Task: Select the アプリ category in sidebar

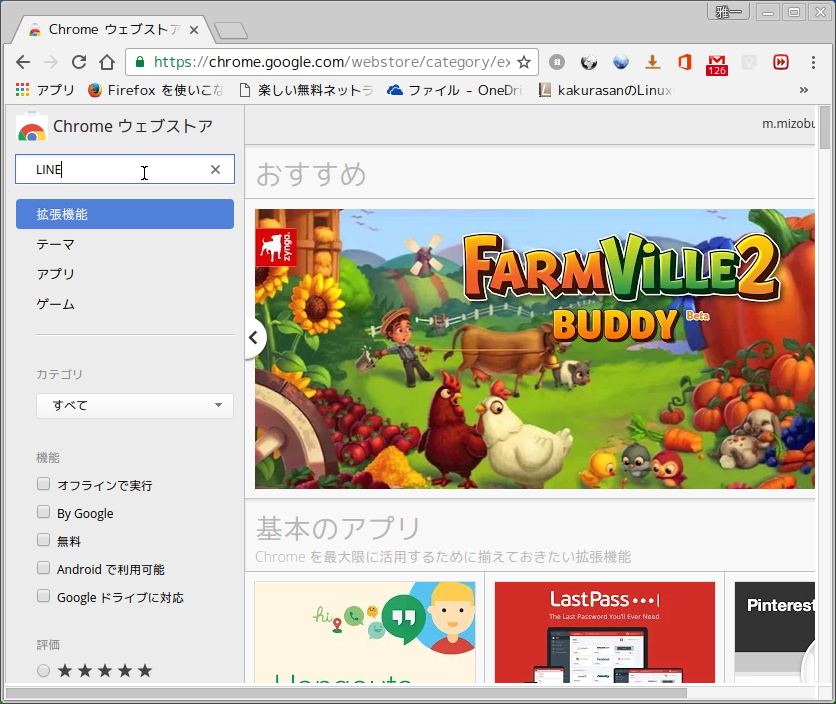Action: (x=55, y=274)
